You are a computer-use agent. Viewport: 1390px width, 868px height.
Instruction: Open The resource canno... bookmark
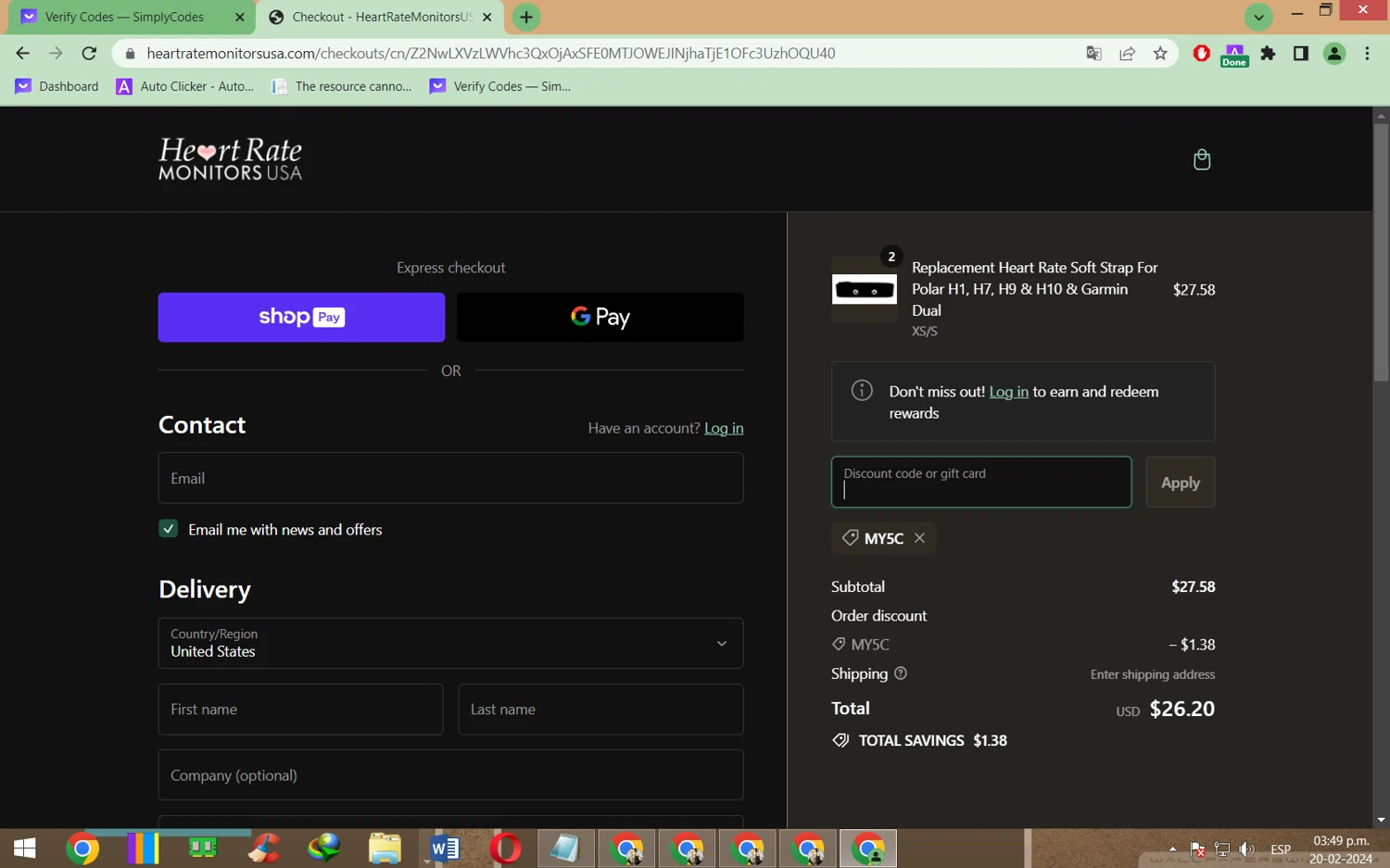[x=342, y=86]
